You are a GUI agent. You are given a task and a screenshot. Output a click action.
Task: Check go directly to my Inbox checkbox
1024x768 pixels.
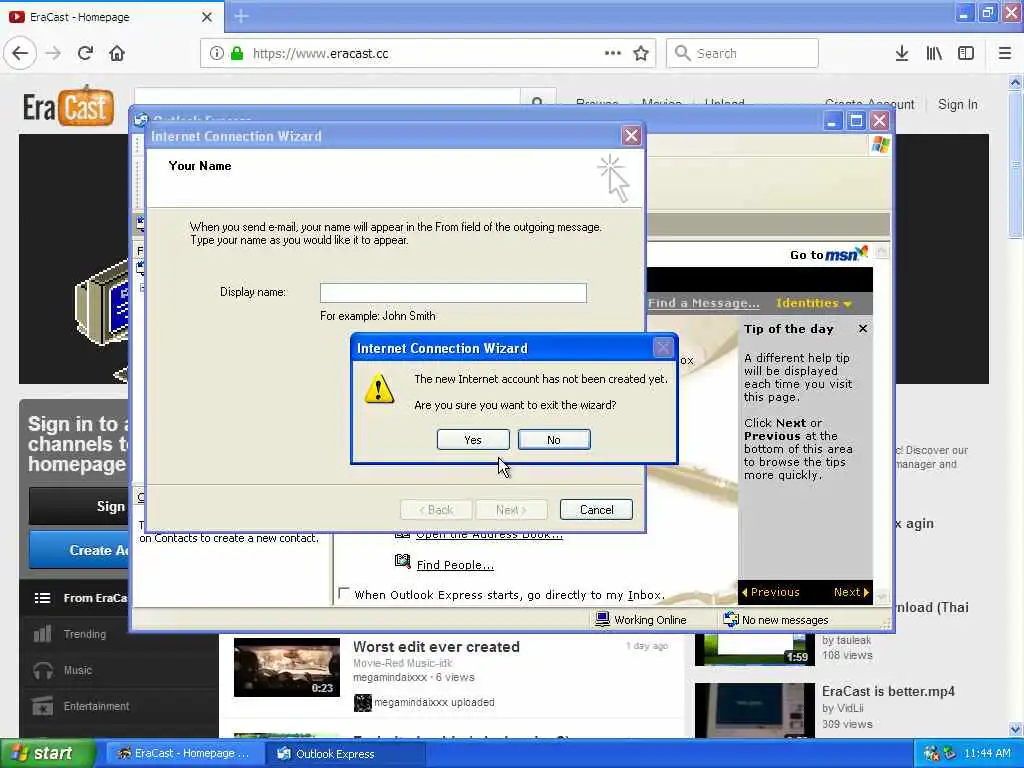[344, 594]
